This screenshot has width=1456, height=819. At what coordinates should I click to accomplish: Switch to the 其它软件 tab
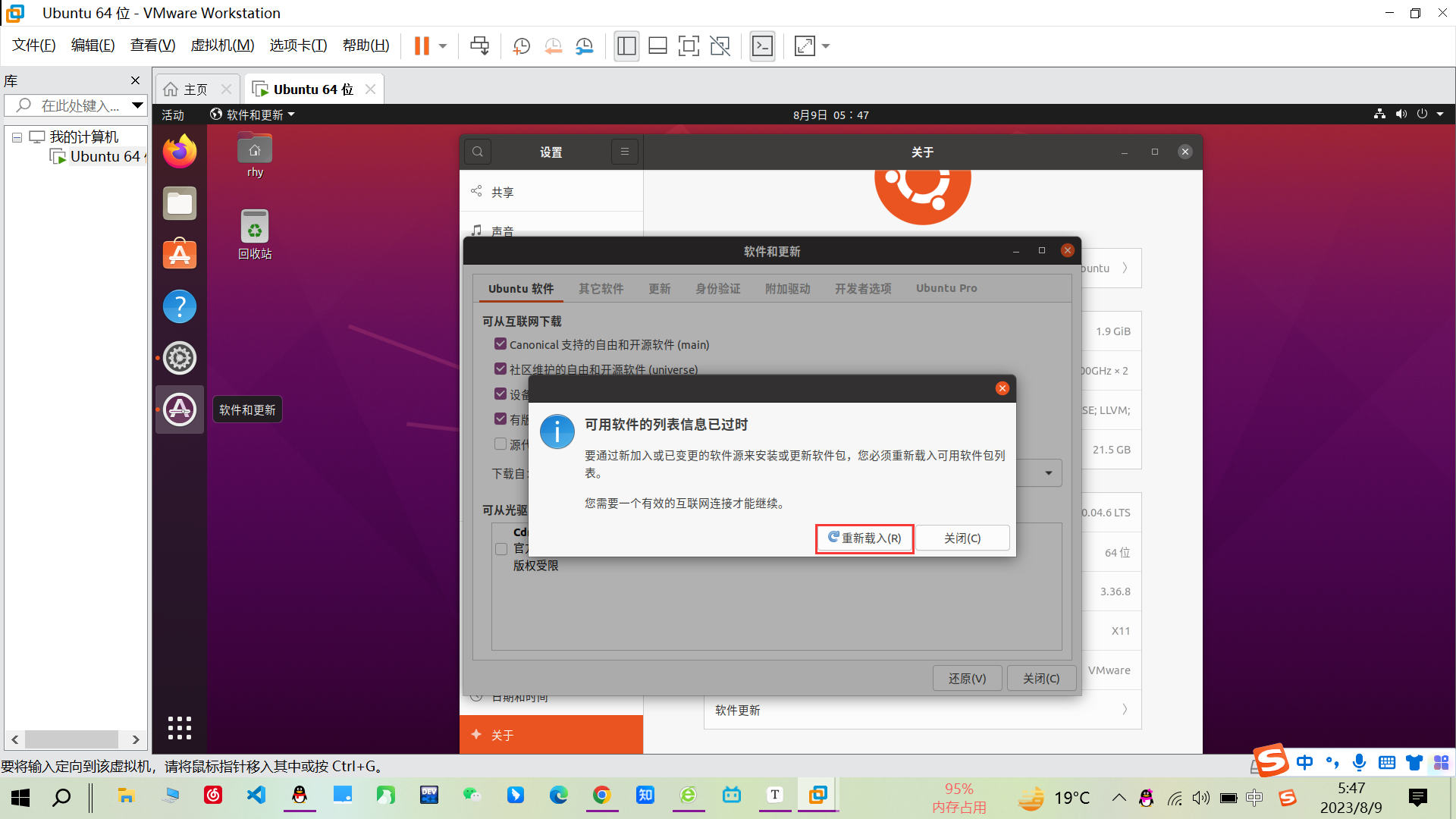click(x=601, y=288)
